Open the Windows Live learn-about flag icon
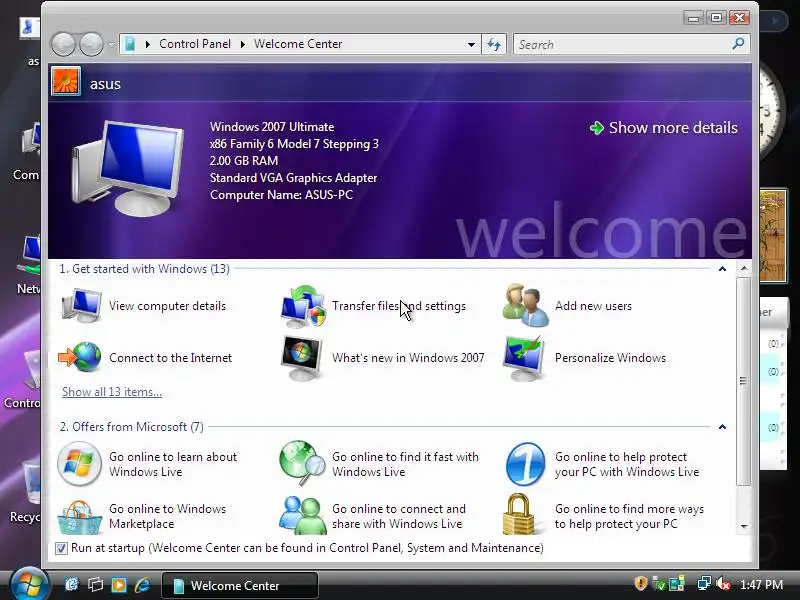800x600 pixels. coord(79,464)
